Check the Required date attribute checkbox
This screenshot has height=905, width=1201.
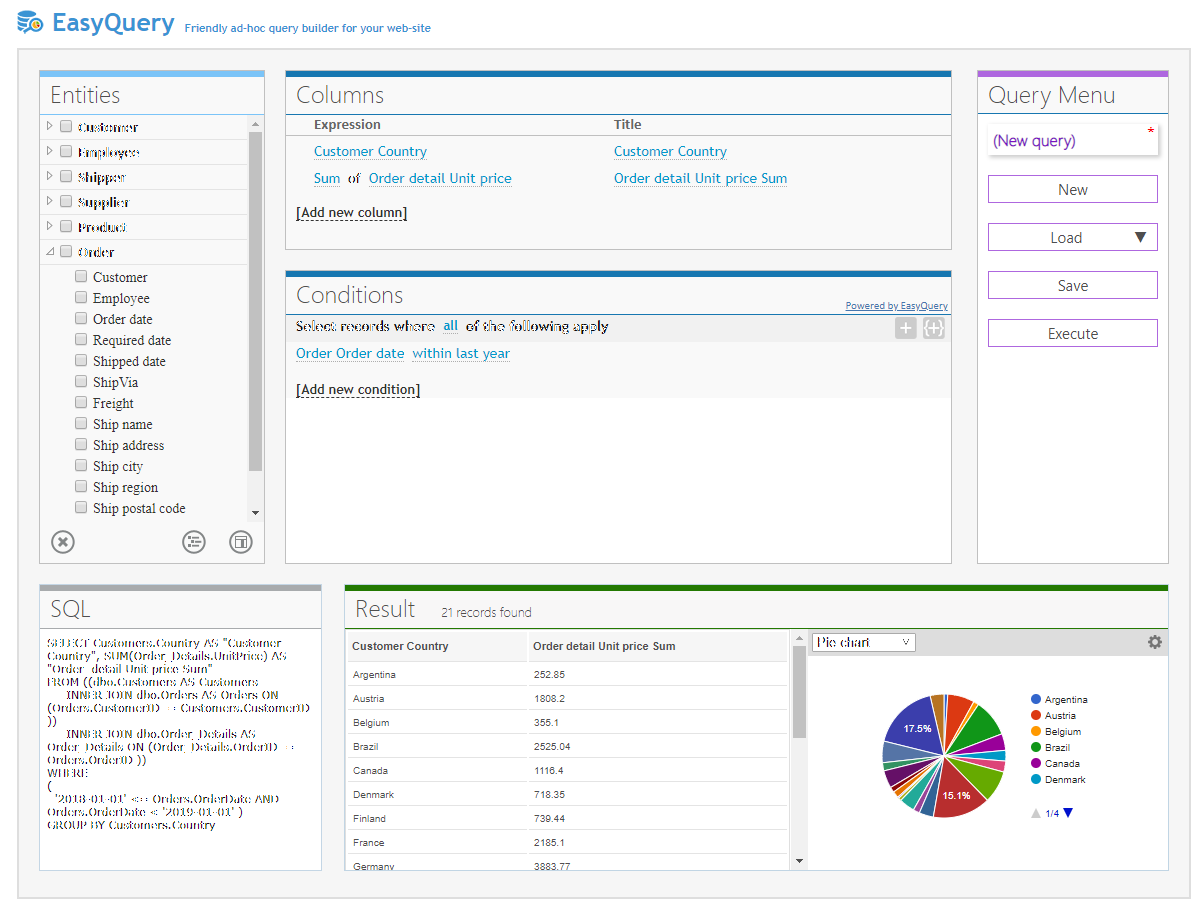(82, 340)
